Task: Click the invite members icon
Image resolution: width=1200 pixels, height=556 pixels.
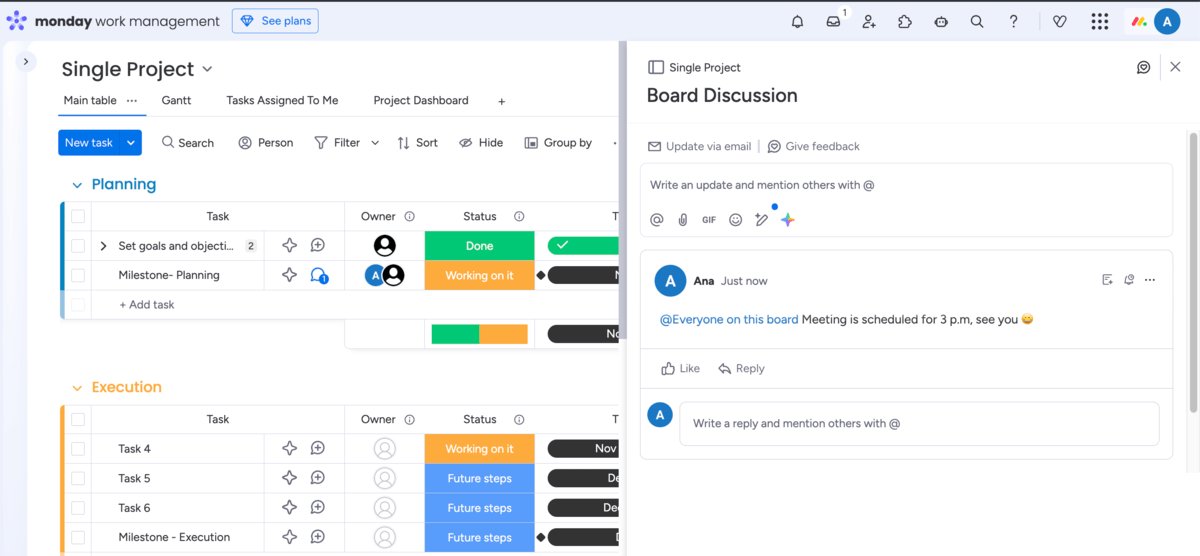Action: [x=869, y=21]
